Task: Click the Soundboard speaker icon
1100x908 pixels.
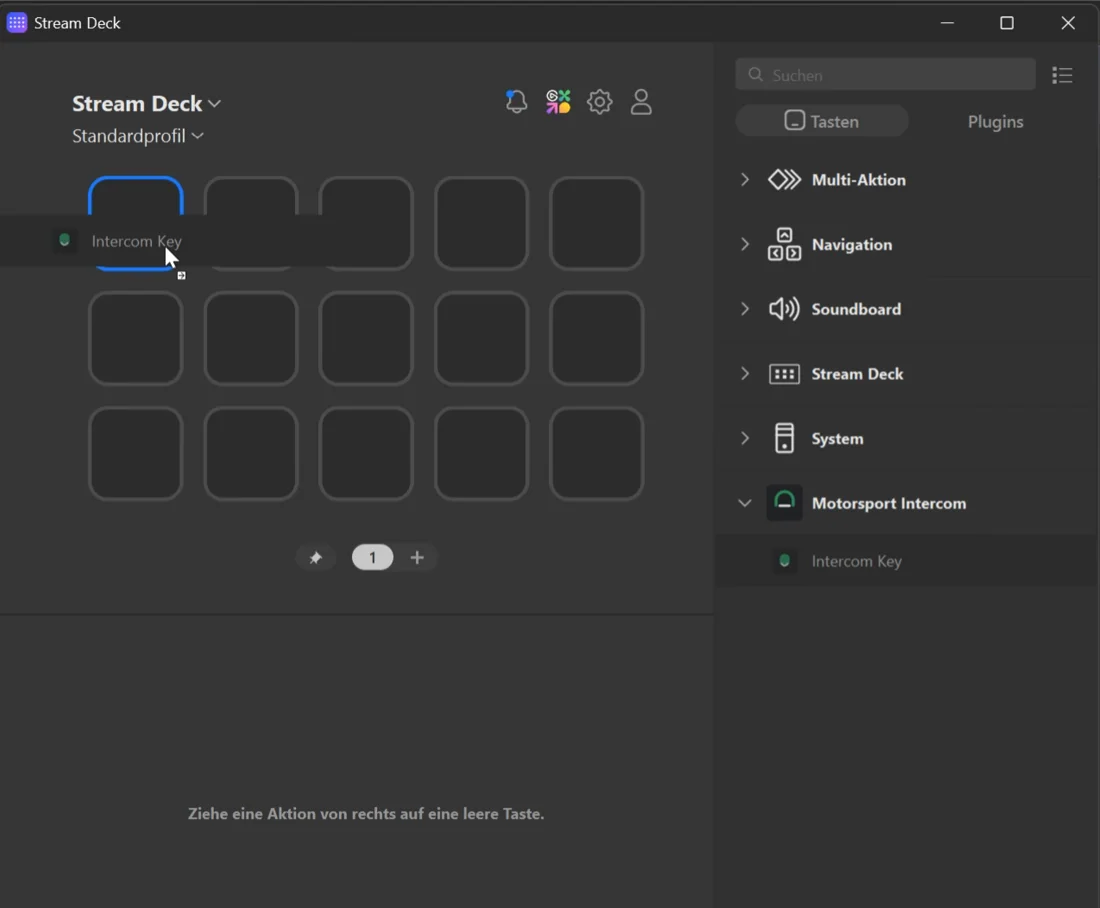Action: coord(784,309)
